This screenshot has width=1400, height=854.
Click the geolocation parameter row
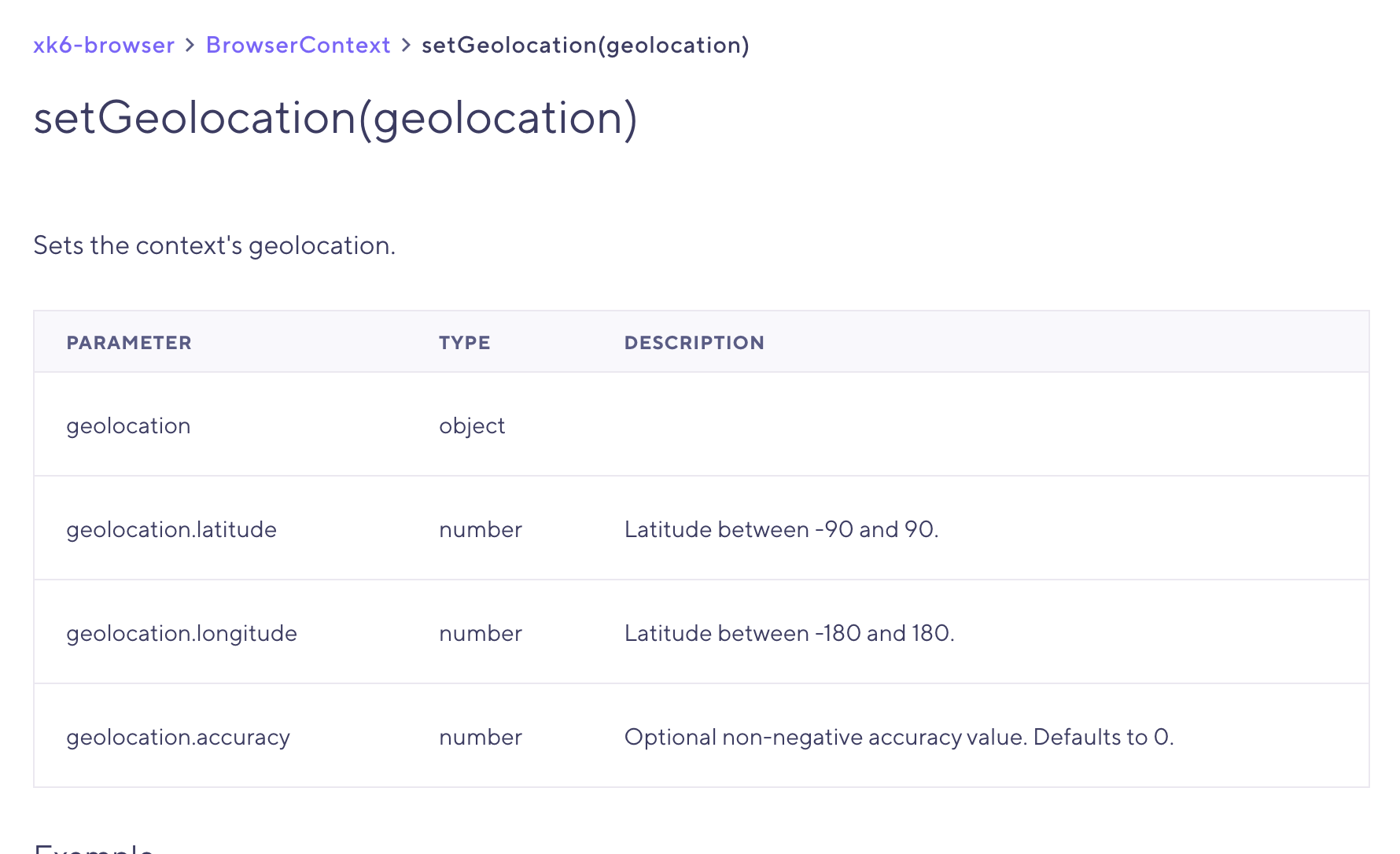click(x=128, y=425)
